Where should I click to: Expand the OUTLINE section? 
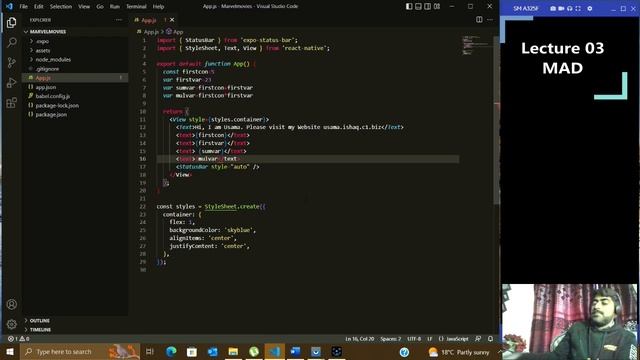[x=40, y=321]
